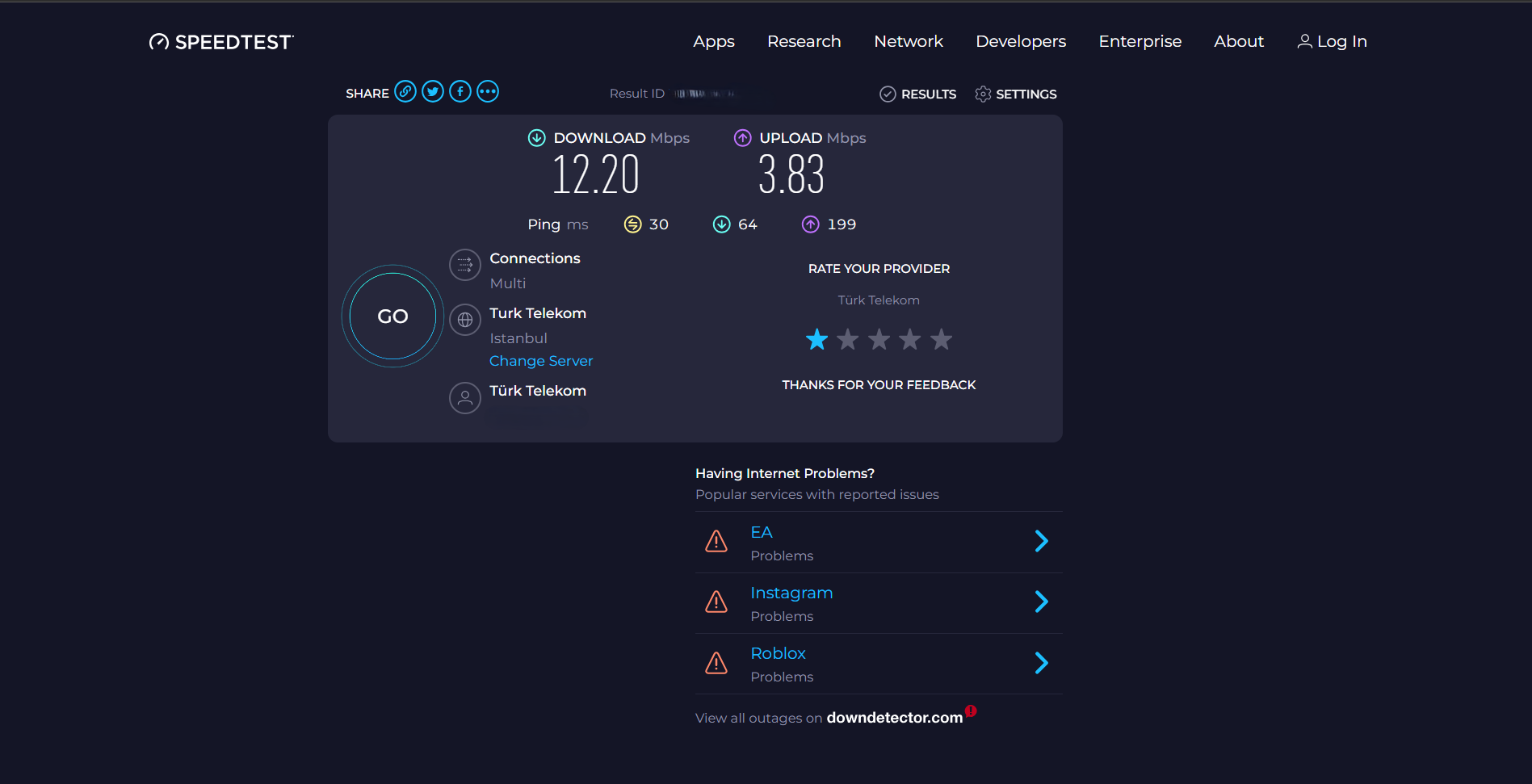Screen dimensions: 1532x784
Task: Click the Change Server link
Action: [x=541, y=361]
